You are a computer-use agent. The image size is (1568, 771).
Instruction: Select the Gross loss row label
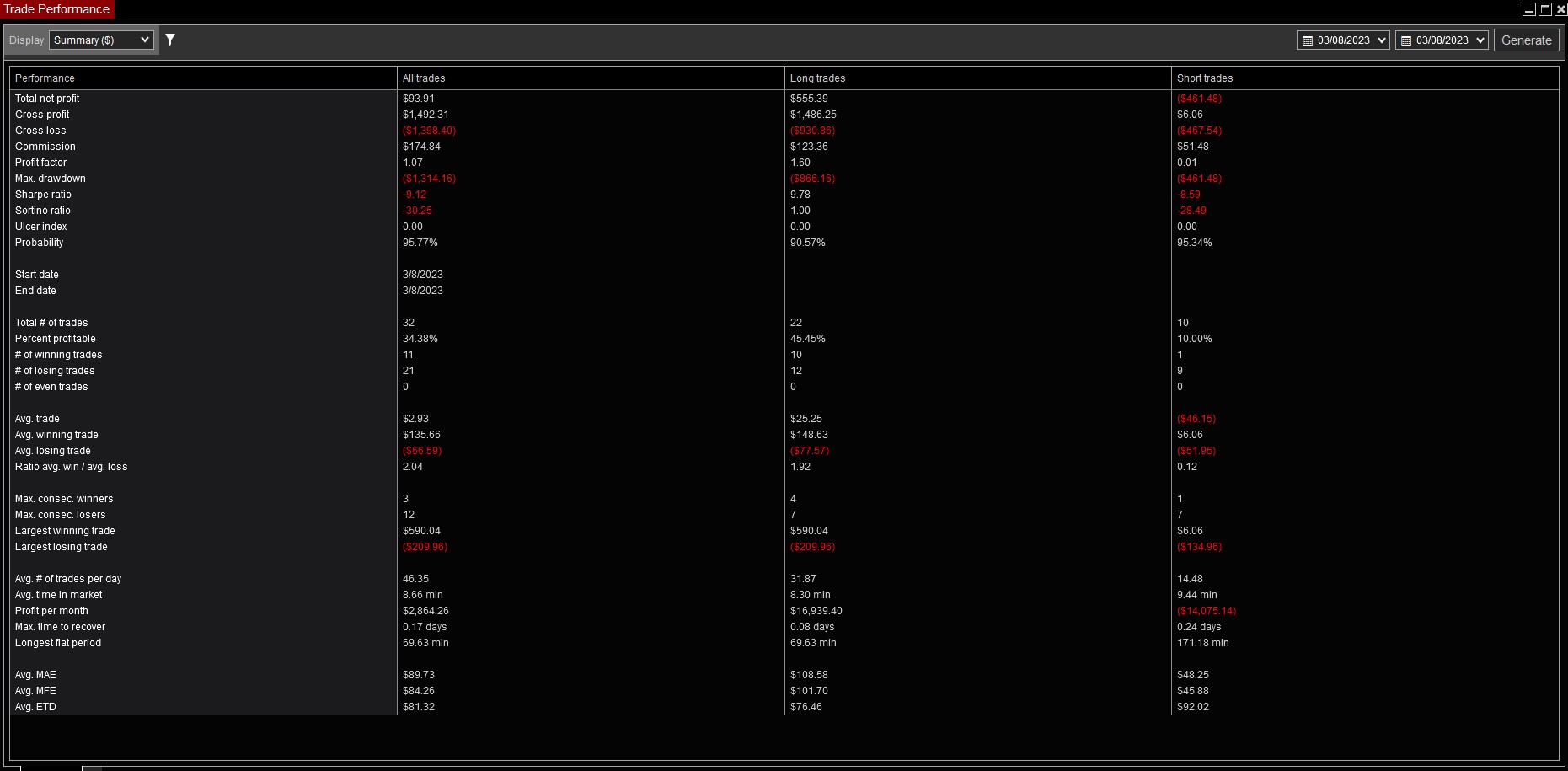pos(40,131)
